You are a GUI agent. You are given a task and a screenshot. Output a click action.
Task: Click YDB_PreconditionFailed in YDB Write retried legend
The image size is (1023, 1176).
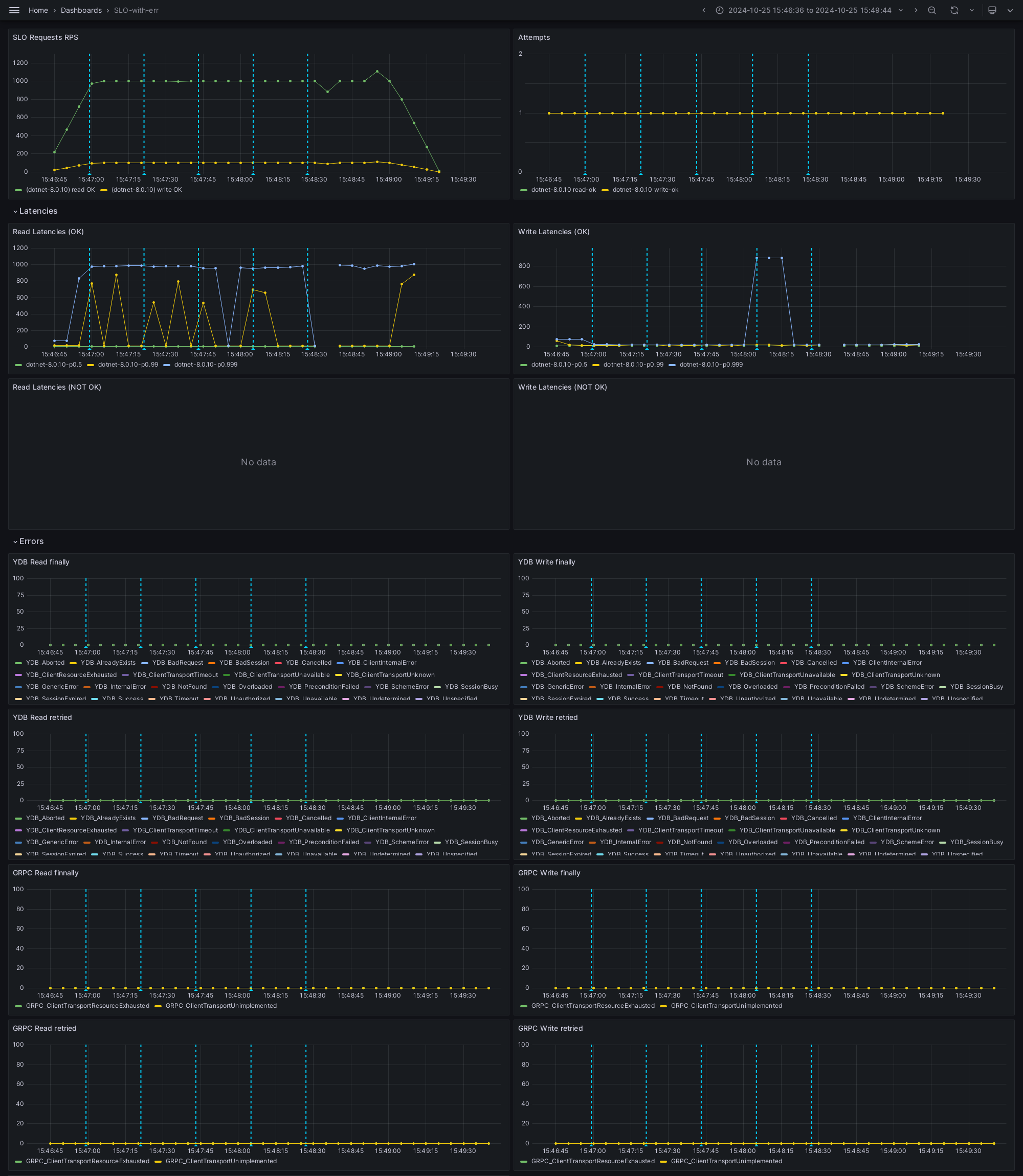(829, 842)
